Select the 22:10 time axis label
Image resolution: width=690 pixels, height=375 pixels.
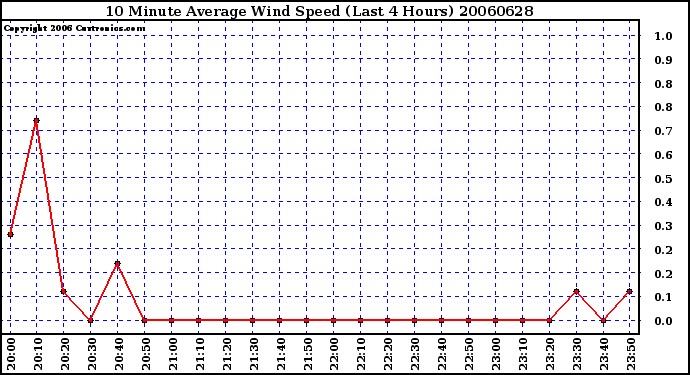(x=361, y=354)
